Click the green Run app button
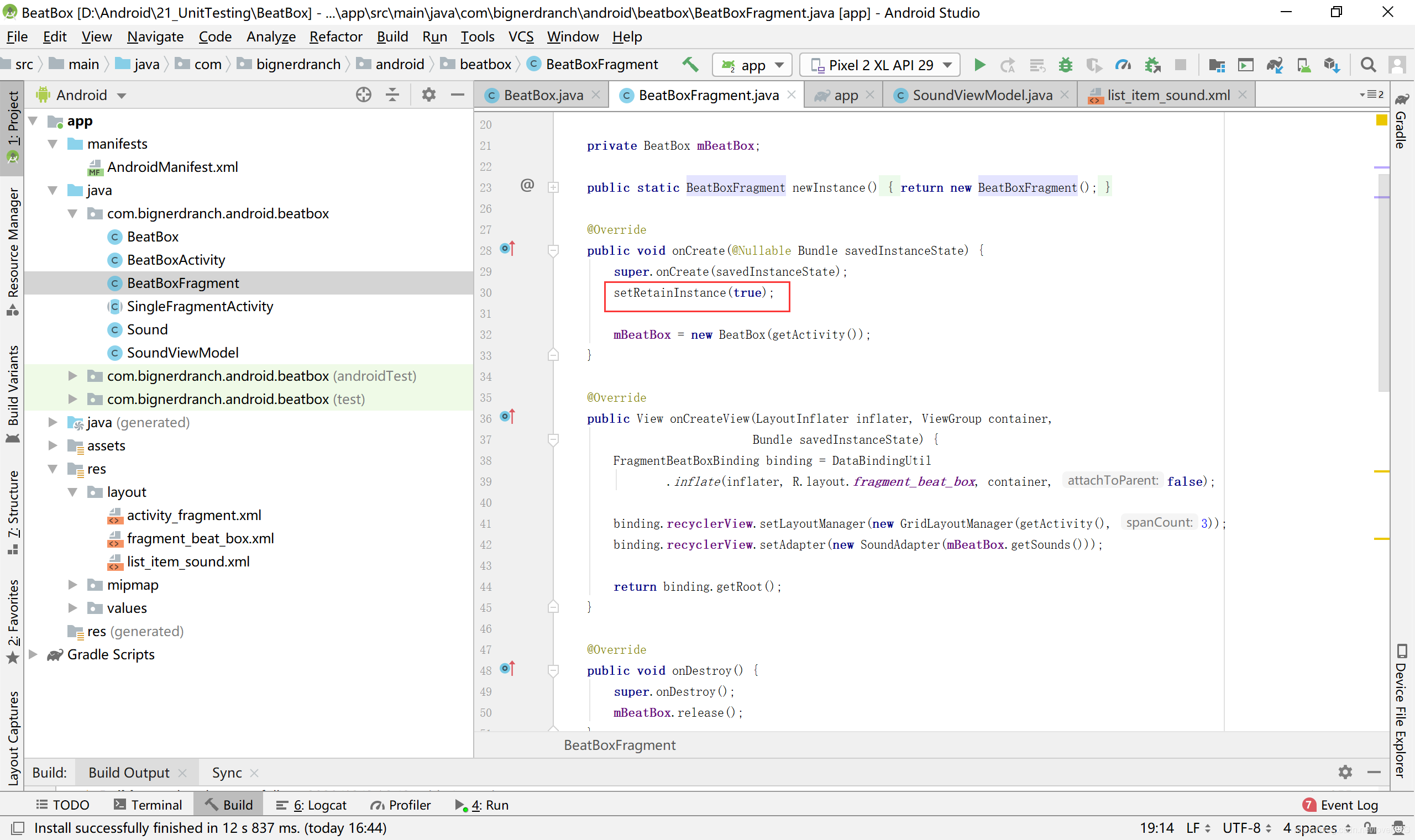The height and width of the screenshot is (840, 1415). pos(979,65)
